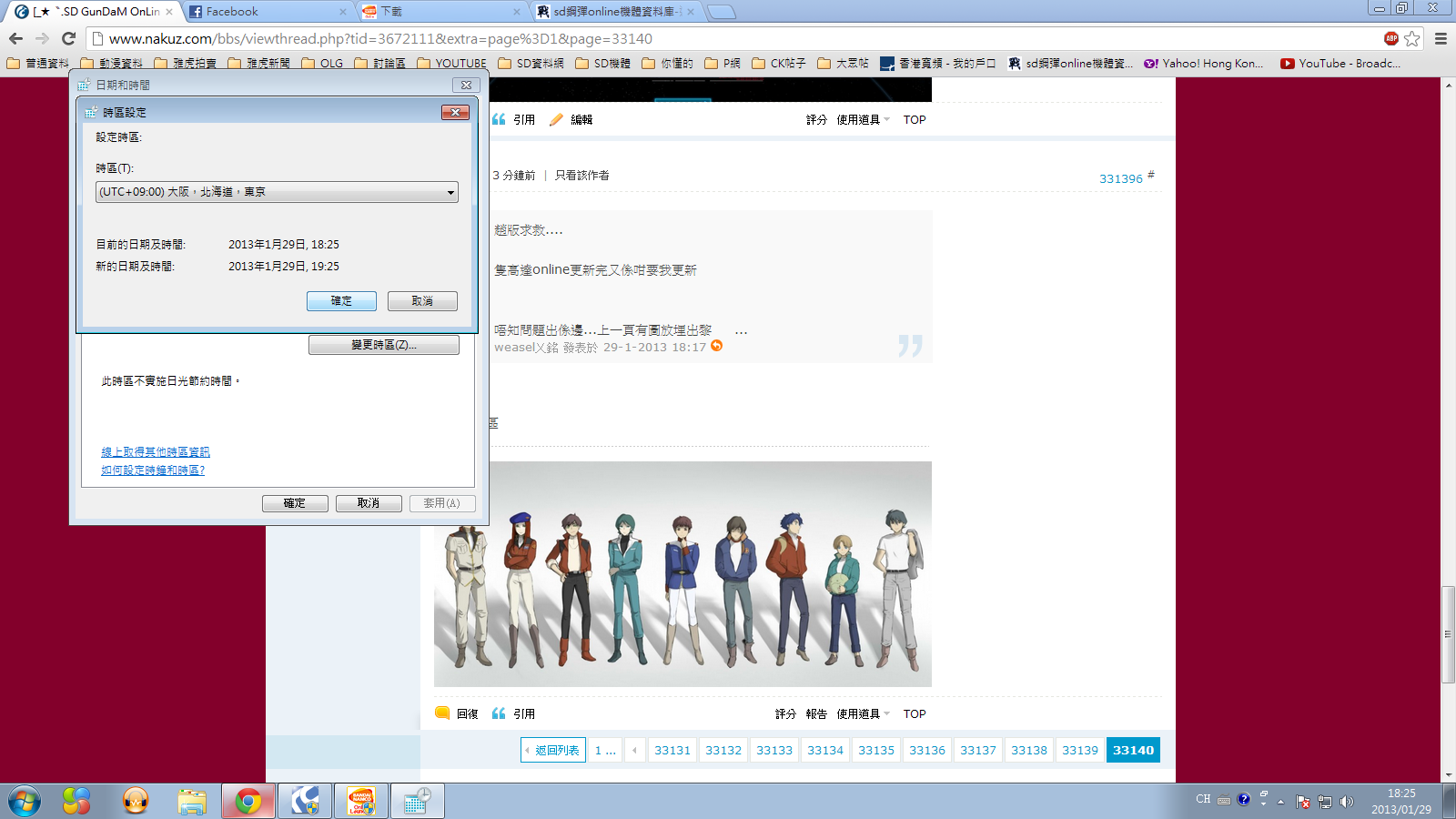Go to forum page 33139
Viewport: 1456px width, 819px height.
point(1080,750)
